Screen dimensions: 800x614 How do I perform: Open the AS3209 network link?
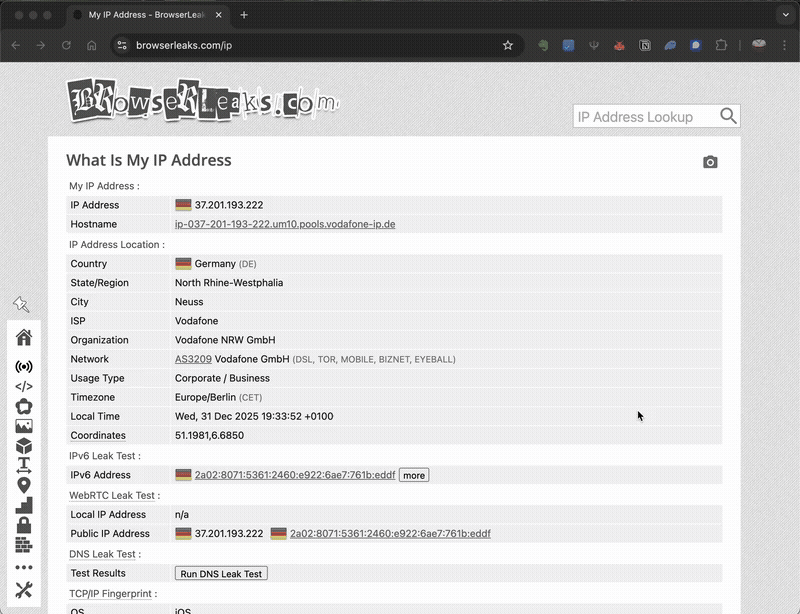(x=193, y=359)
